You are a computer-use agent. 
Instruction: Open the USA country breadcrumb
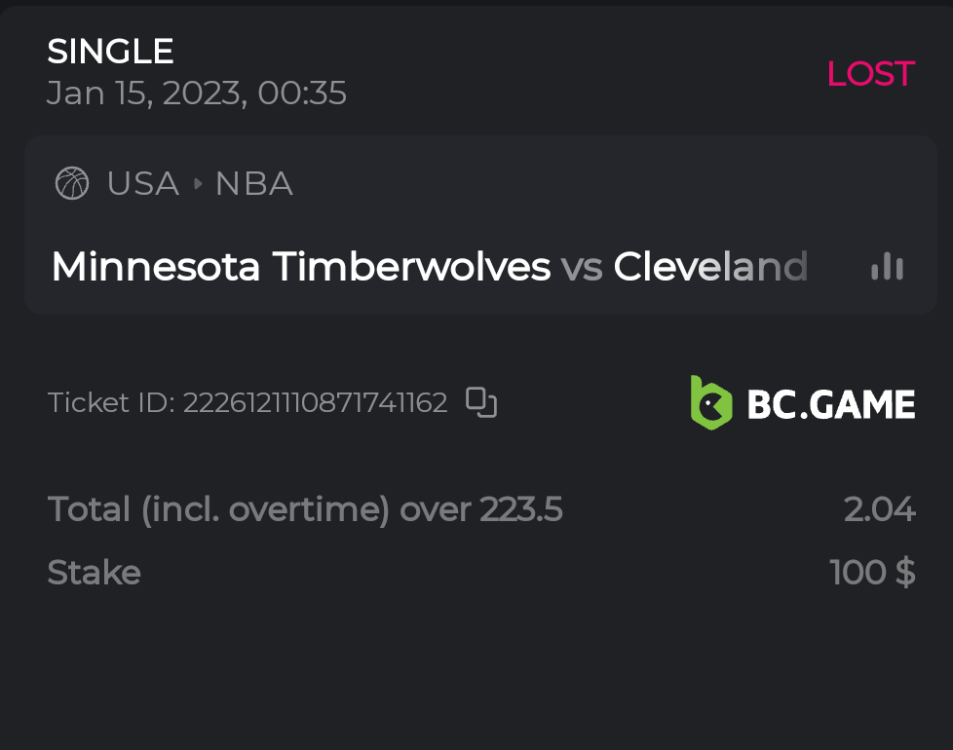click(x=143, y=184)
